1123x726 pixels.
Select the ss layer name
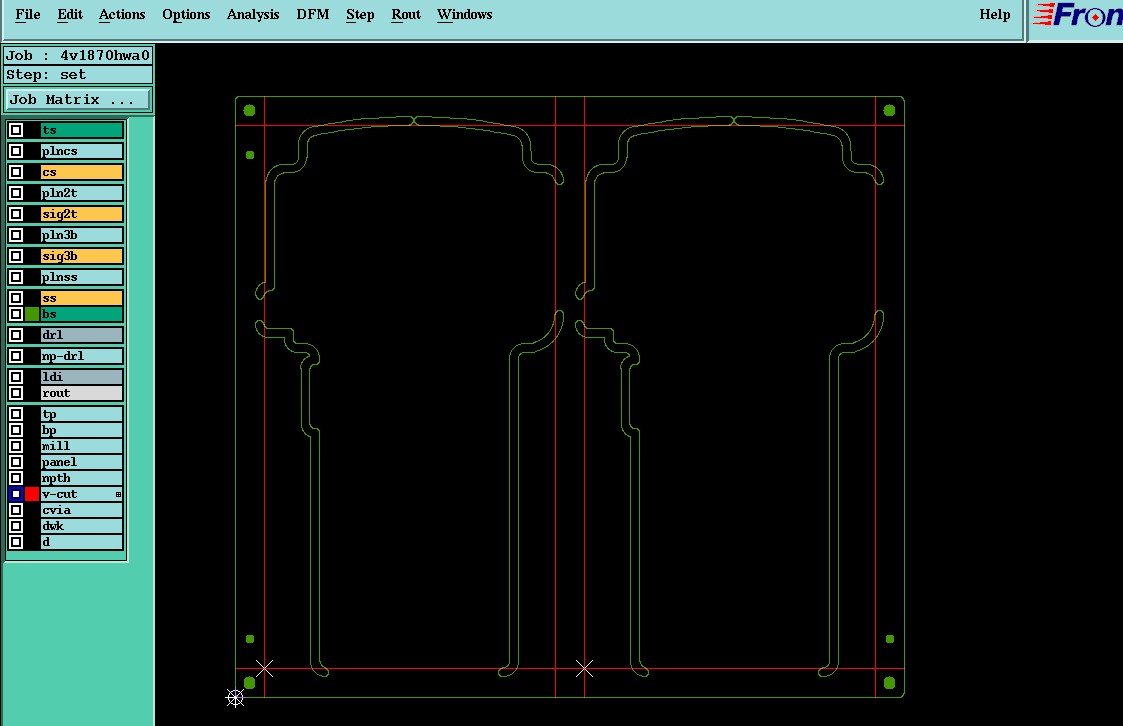tap(82, 298)
